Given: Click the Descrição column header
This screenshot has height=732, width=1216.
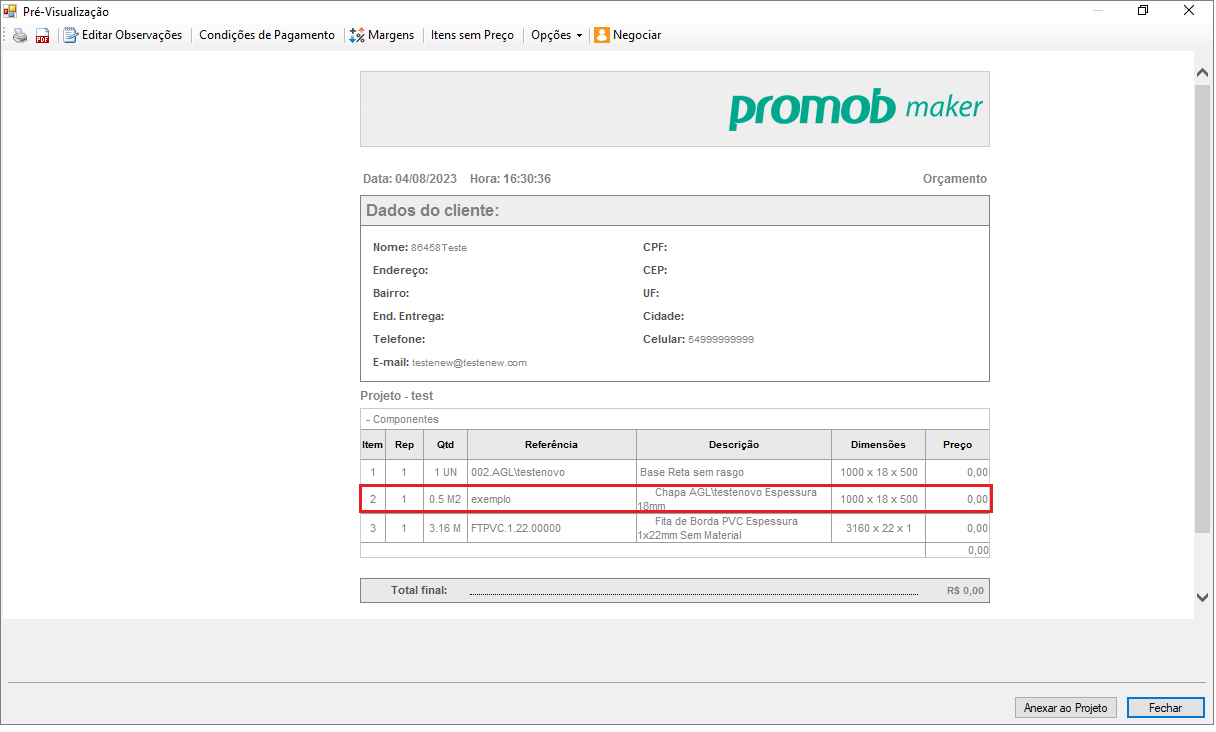Looking at the screenshot, I should pos(734,445).
